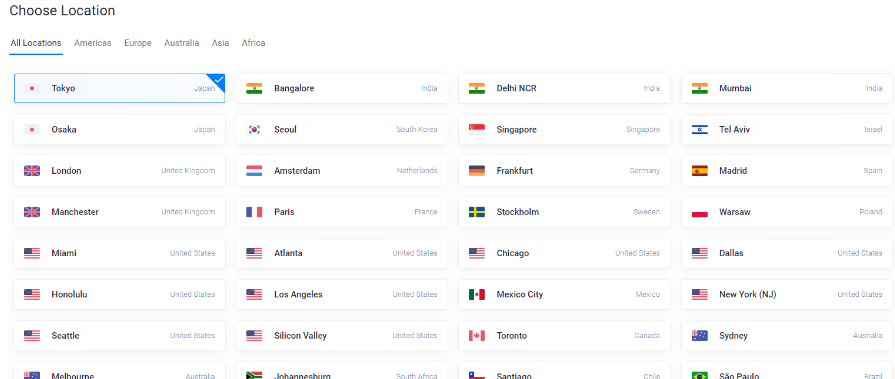Viewport: 895px width, 379px height.
Task: Select the Warsaw, Poland card
Action: 788,212
